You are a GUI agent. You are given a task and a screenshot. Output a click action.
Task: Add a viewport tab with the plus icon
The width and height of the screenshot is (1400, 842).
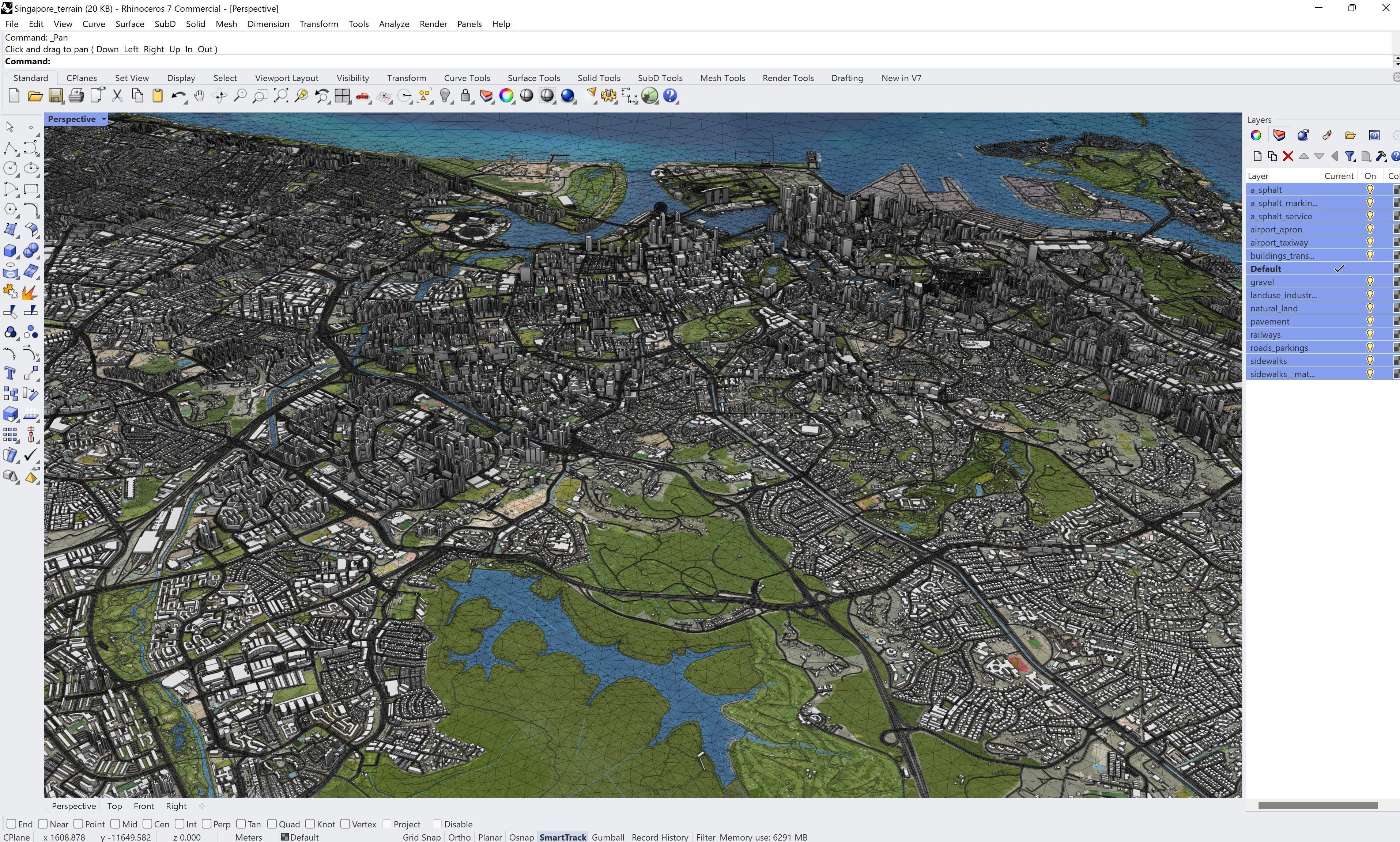202,806
